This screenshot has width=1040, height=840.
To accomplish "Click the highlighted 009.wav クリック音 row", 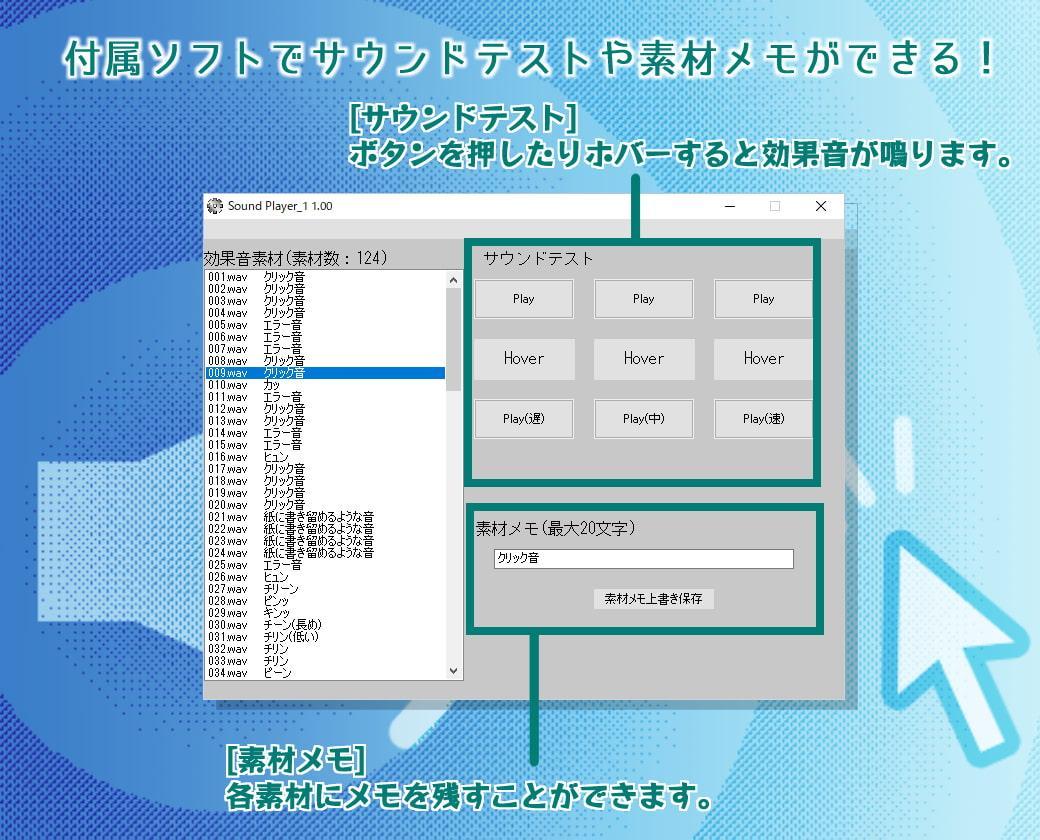I will tap(325, 373).
